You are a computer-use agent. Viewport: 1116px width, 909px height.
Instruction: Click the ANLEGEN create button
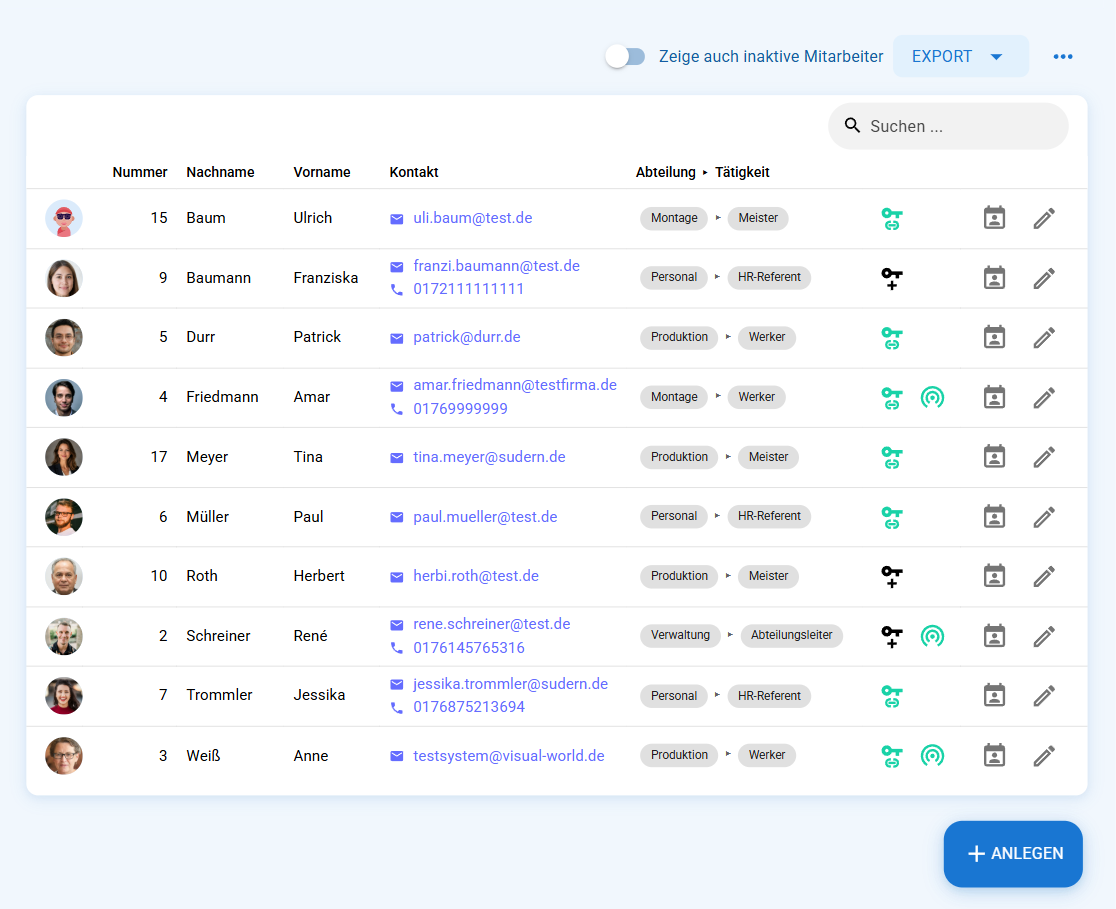pos(1013,853)
